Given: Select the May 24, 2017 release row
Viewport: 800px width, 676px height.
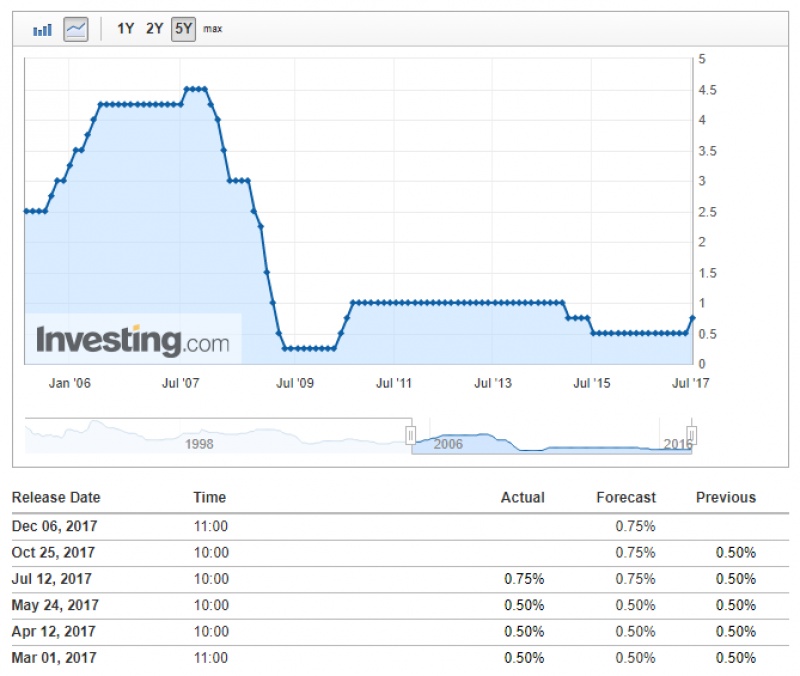Looking at the screenshot, I should coord(54,605).
